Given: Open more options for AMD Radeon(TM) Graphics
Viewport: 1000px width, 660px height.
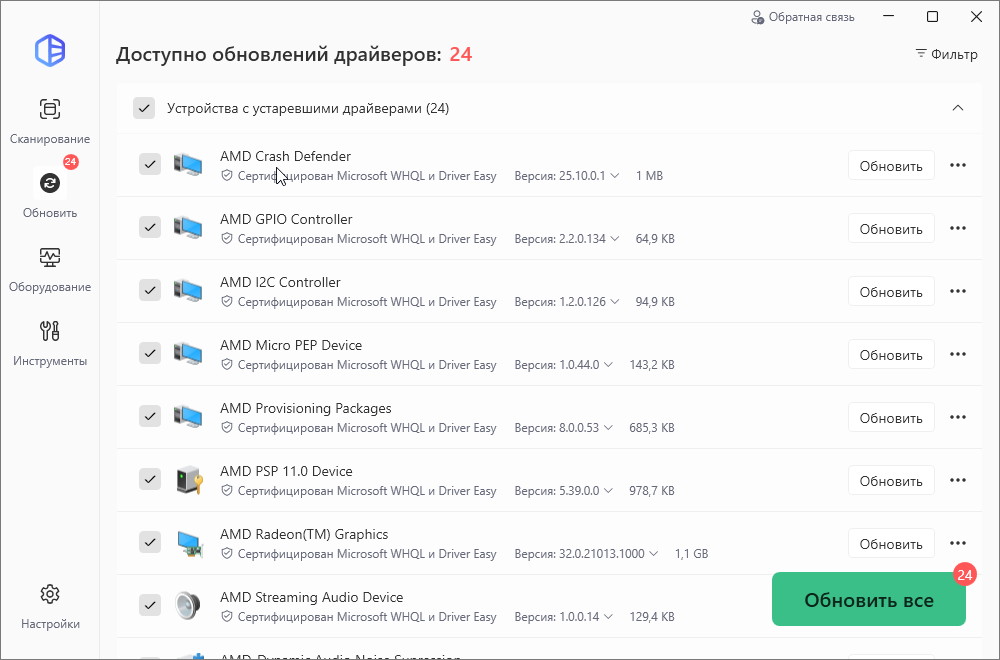Looking at the screenshot, I should point(958,544).
